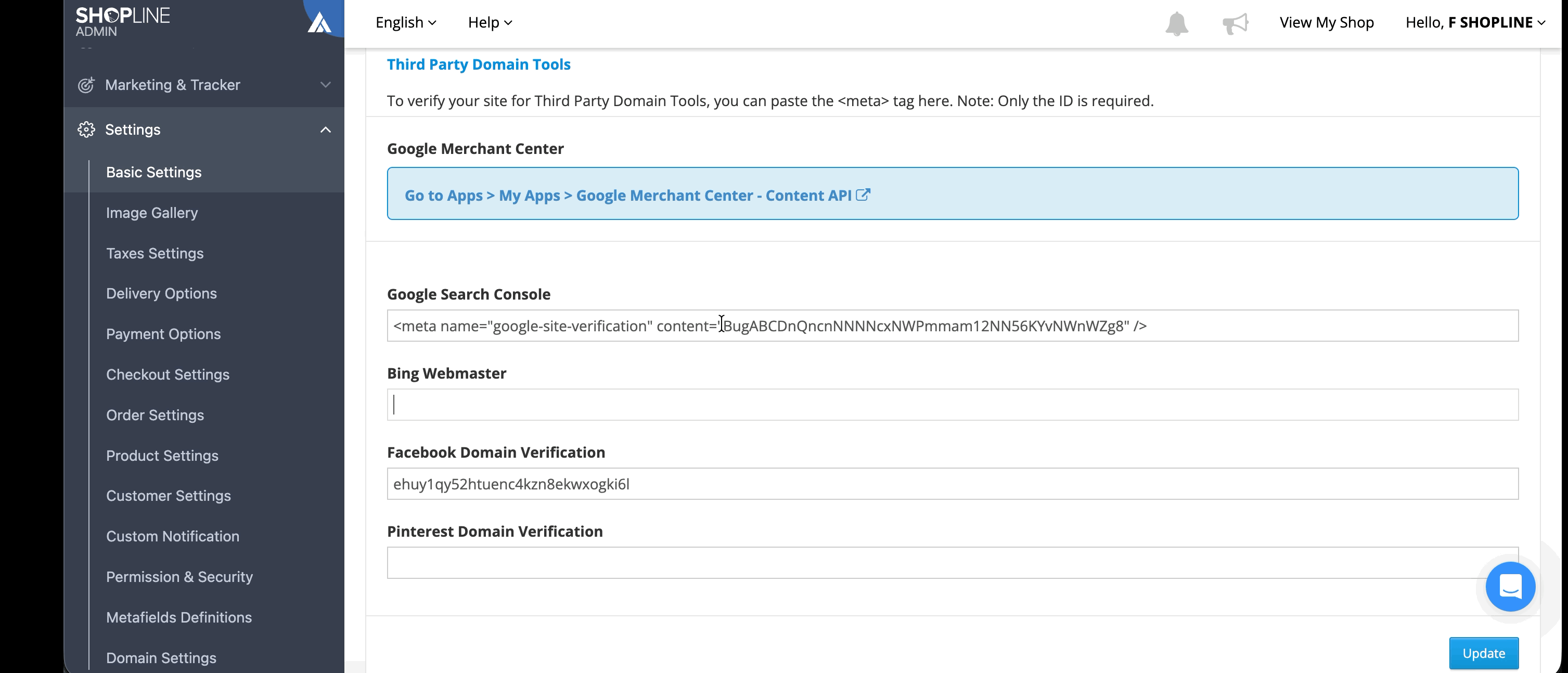The height and width of the screenshot is (673, 1568).
Task: Click View My Shop link
Action: 1326,22
